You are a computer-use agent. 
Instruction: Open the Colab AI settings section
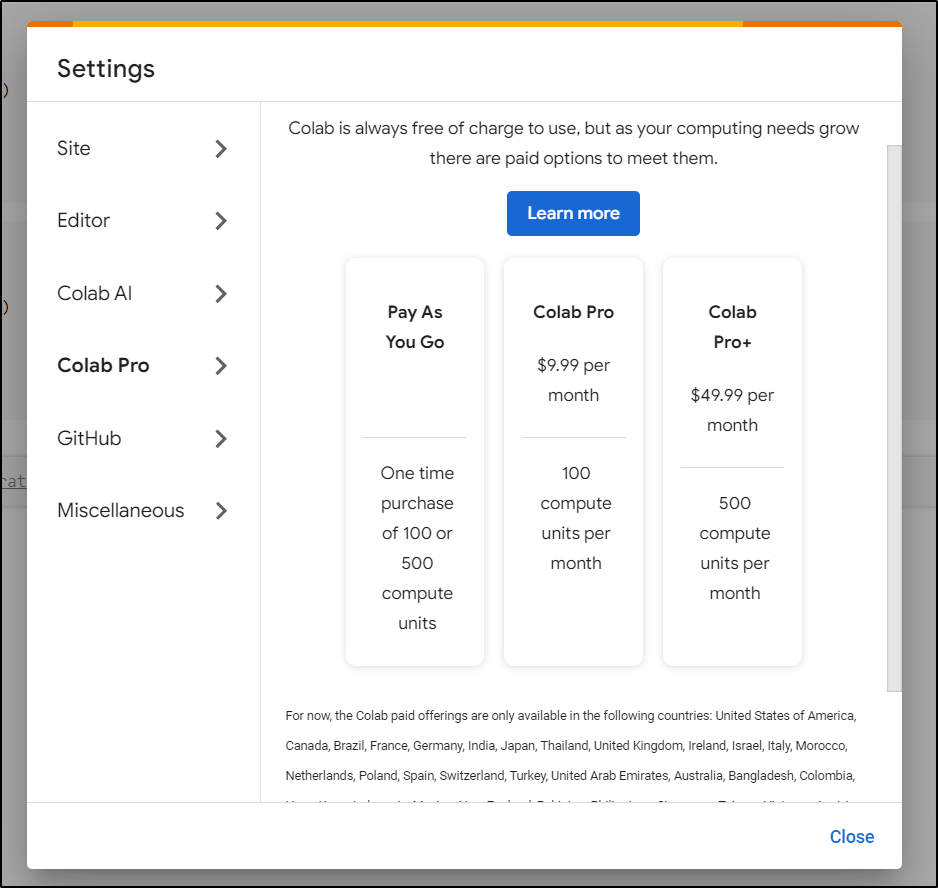tap(143, 293)
